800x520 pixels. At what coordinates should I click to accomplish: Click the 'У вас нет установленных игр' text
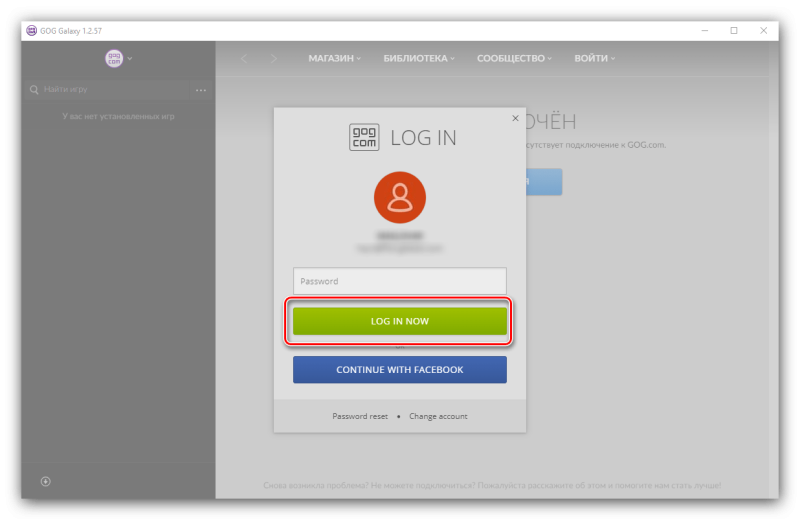coord(118,116)
